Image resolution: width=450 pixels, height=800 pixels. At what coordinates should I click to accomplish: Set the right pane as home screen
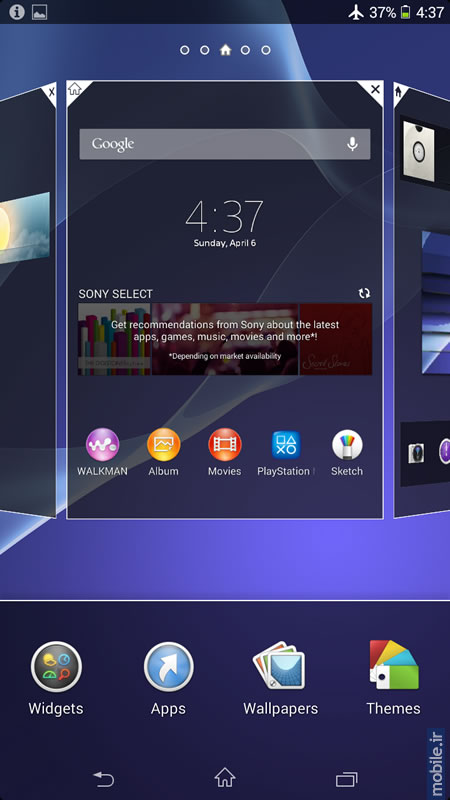399,91
